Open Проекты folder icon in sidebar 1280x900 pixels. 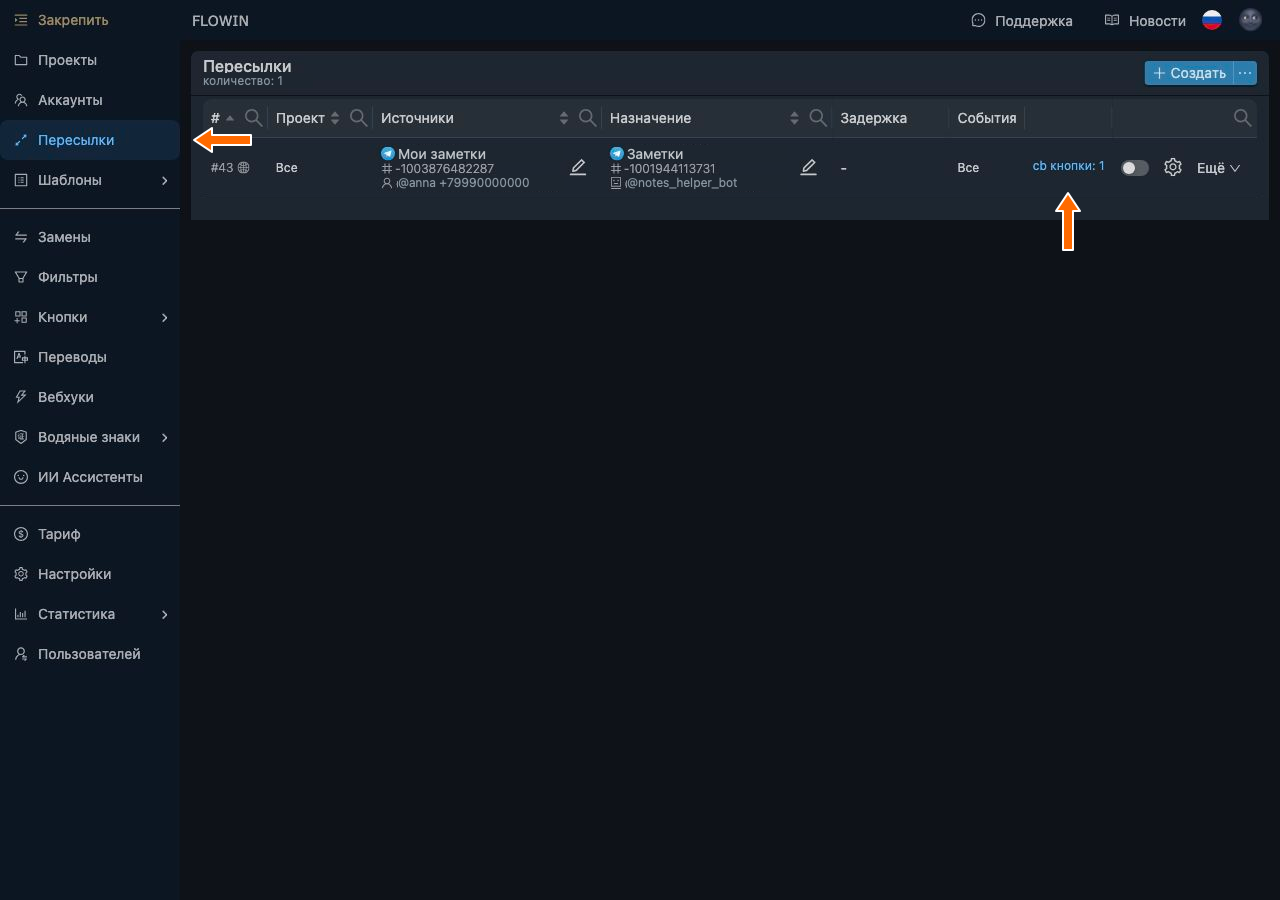21,60
